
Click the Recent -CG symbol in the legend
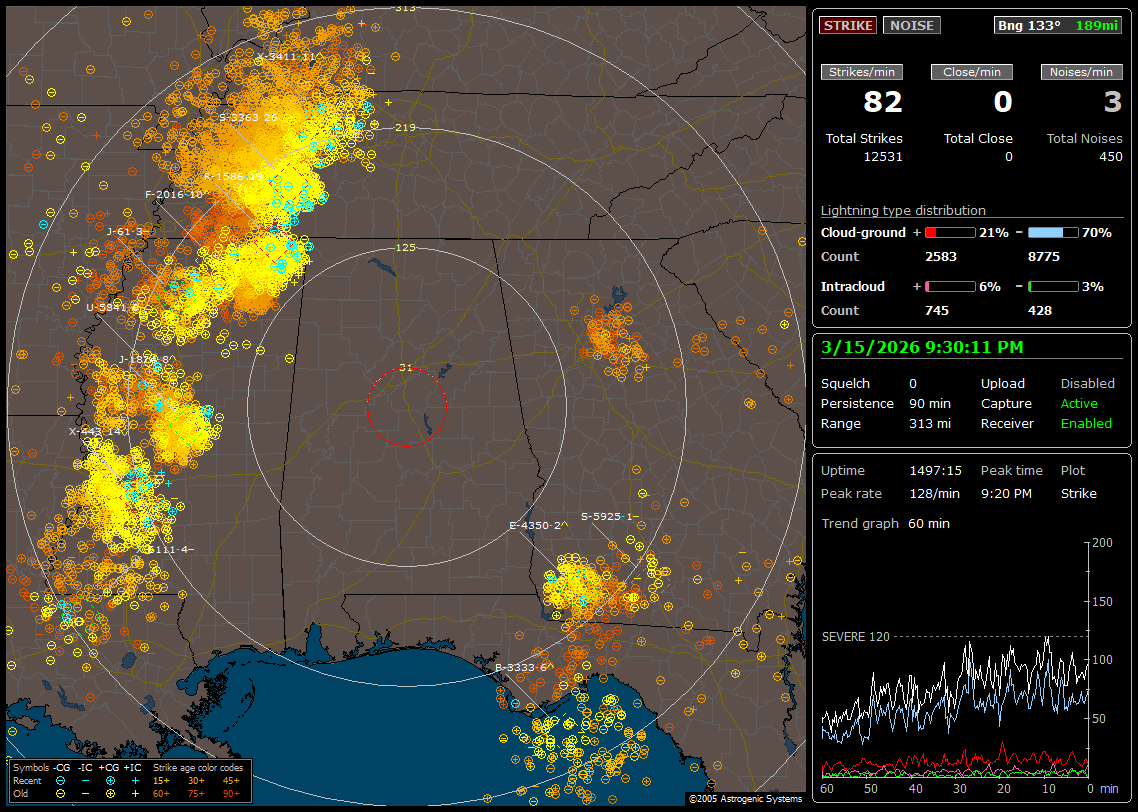pos(60,780)
